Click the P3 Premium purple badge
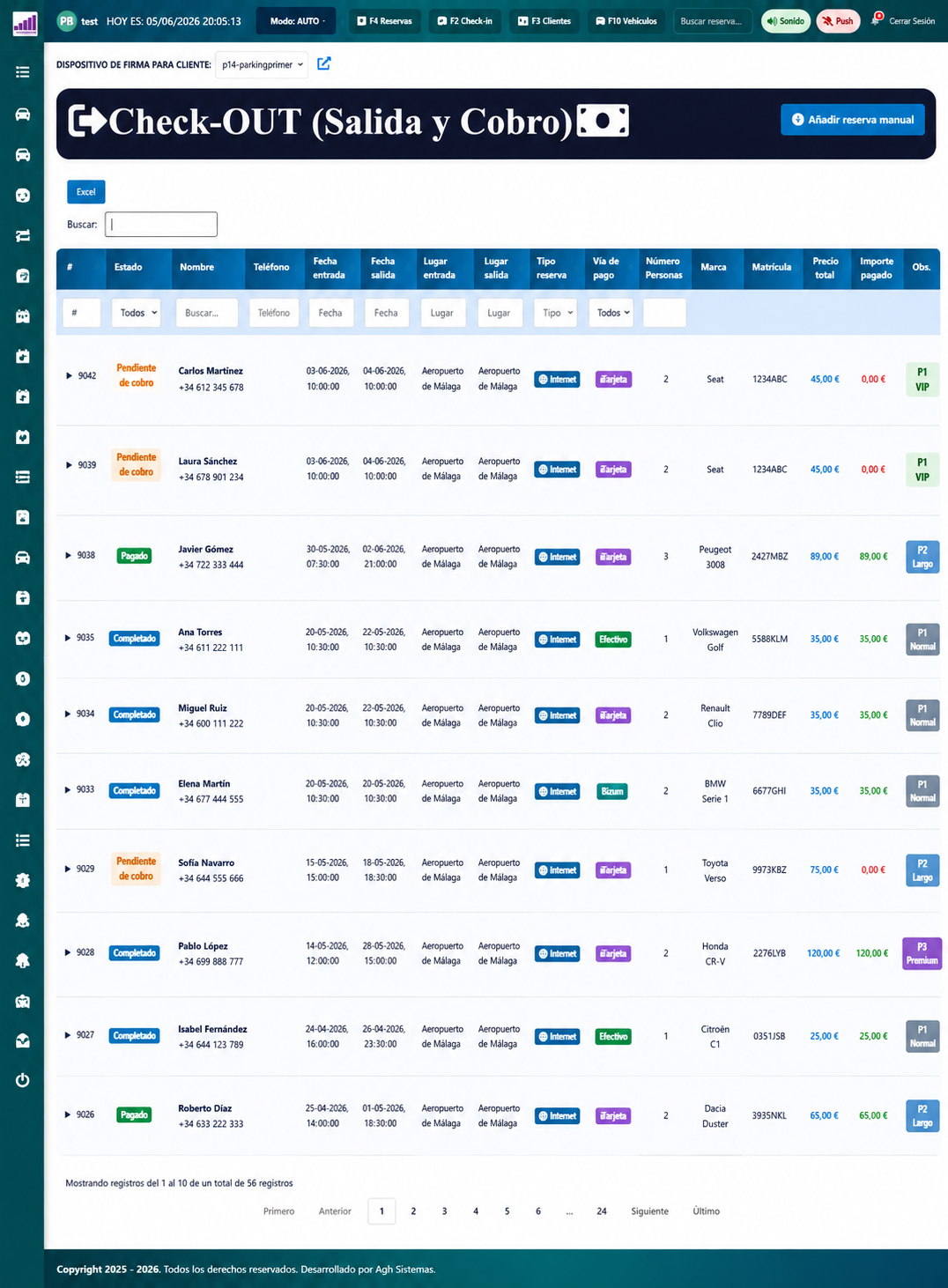Viewport: 948px width, 1288px height. pos(922,953)
